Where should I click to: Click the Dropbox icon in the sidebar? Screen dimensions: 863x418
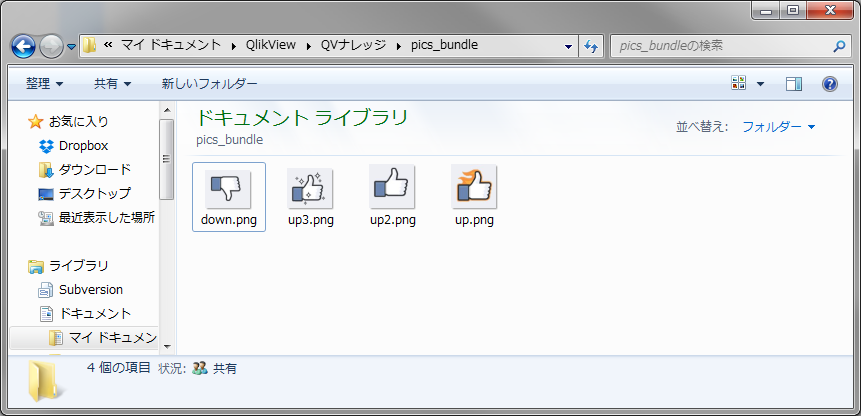(46, 146)
